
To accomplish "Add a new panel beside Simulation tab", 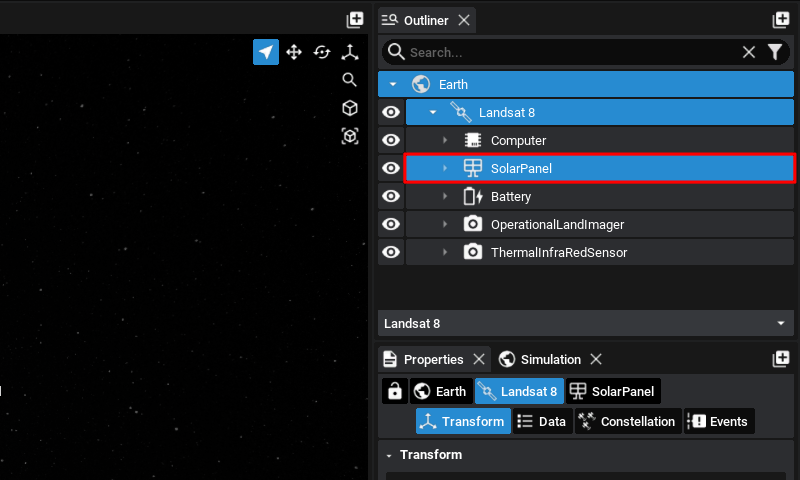I will (781, 359).
